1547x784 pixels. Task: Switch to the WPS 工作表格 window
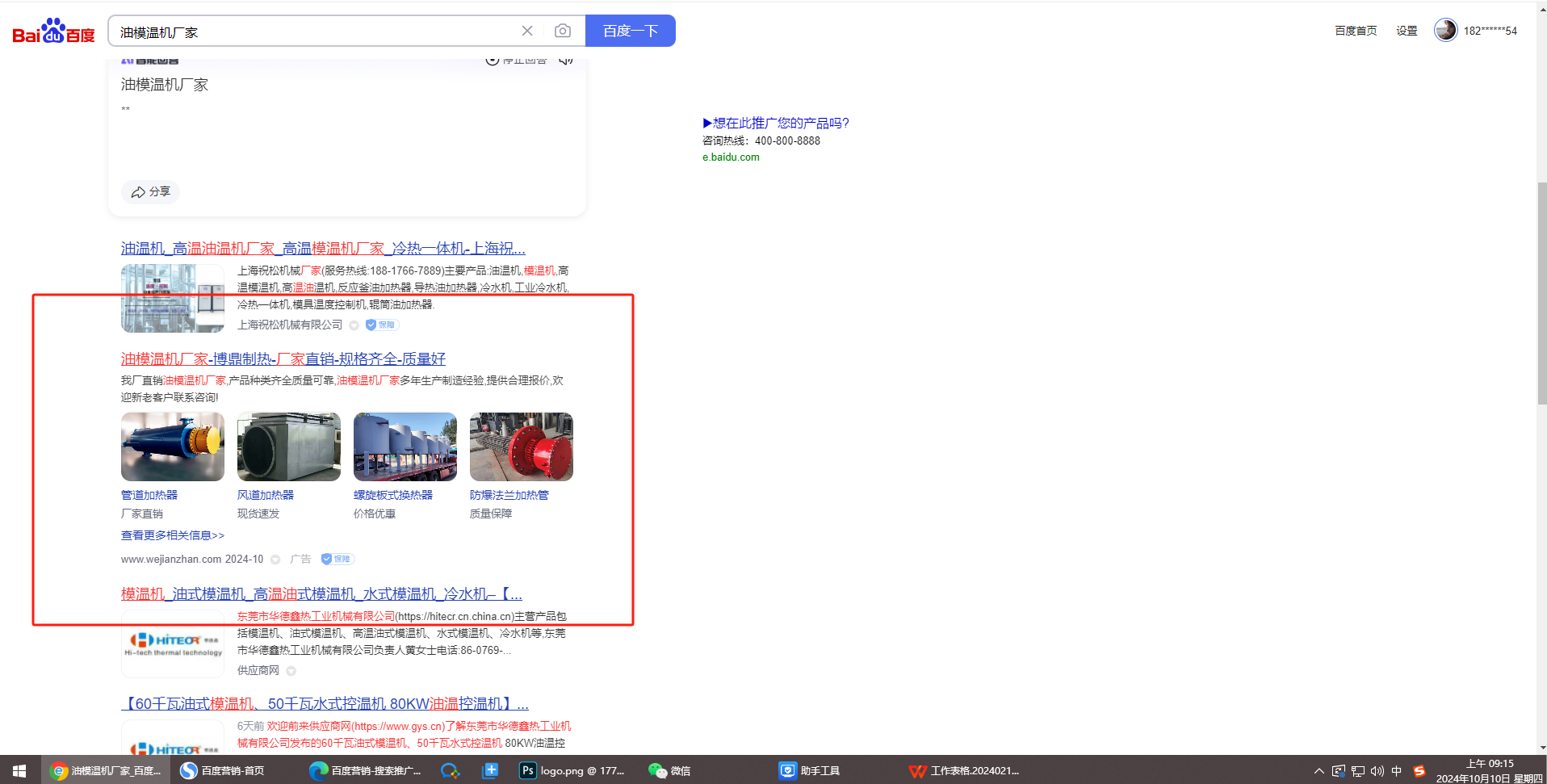[964, 770]
